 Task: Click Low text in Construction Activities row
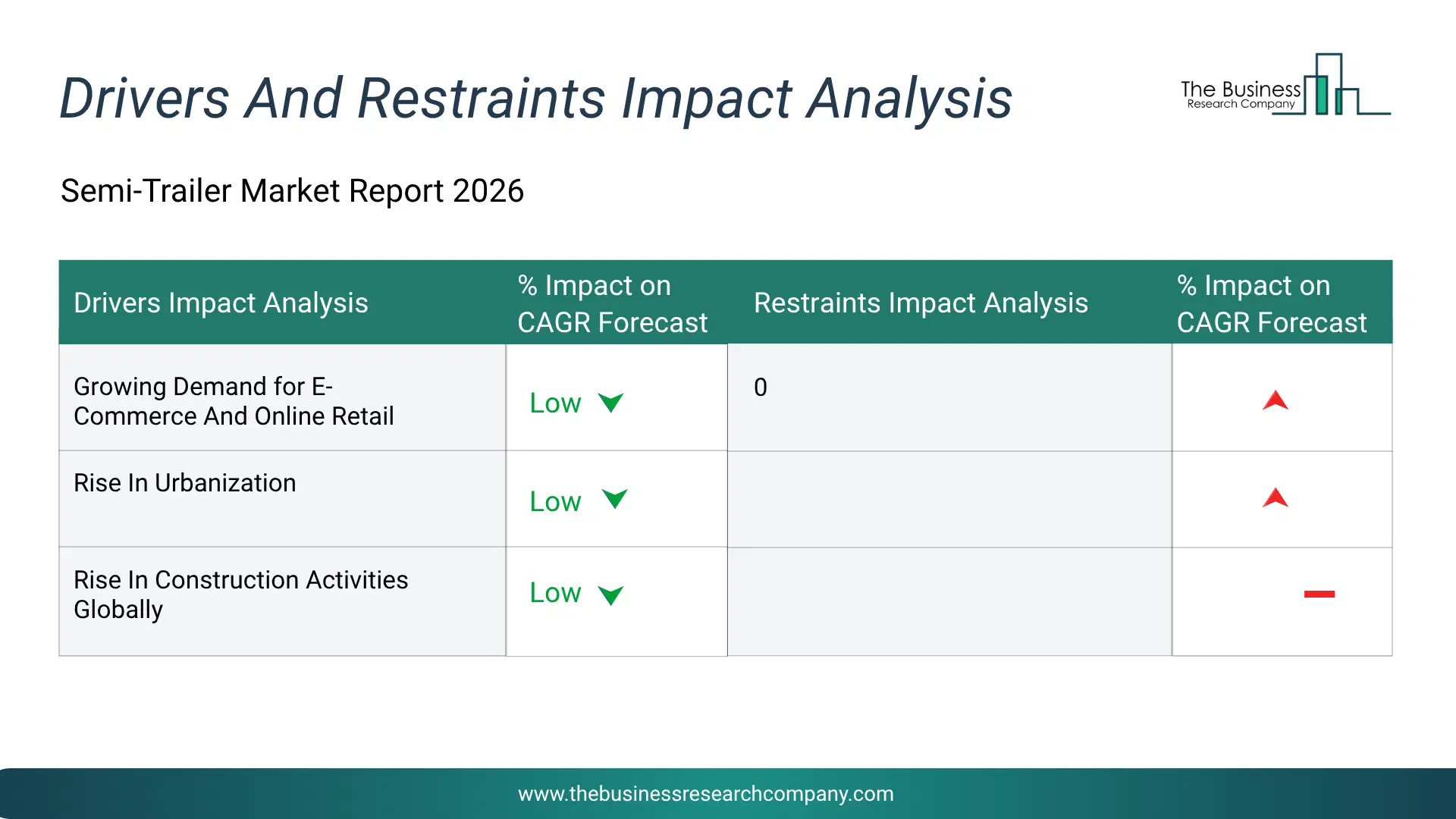[555, 592]
